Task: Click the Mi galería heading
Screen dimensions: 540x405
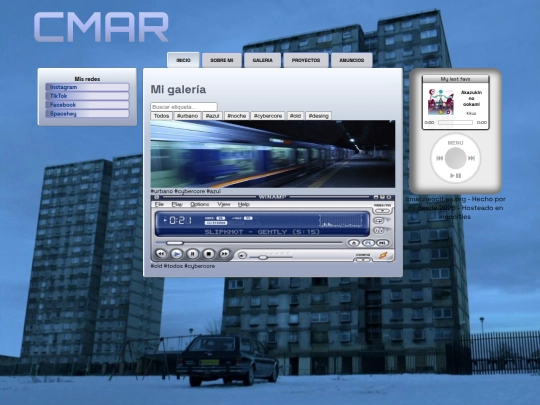Action: click(x=178, y=90)
